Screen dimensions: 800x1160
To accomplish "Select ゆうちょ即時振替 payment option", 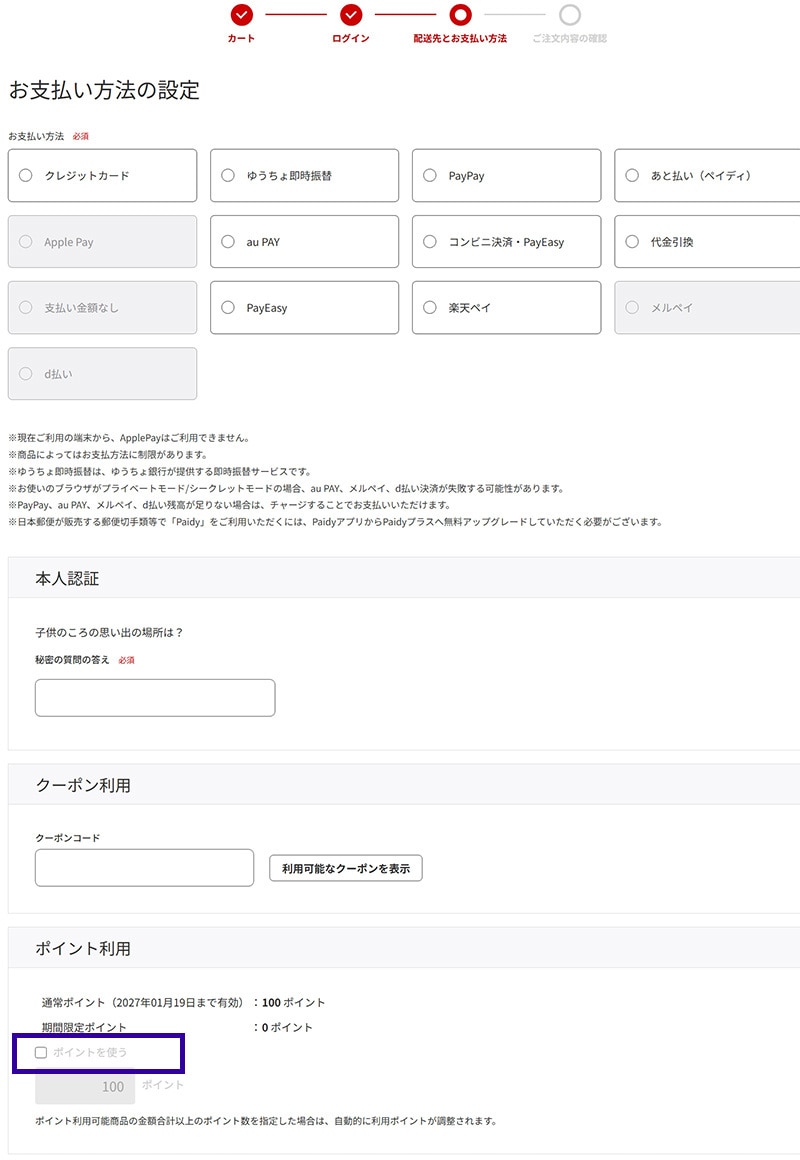I will 304,176.
